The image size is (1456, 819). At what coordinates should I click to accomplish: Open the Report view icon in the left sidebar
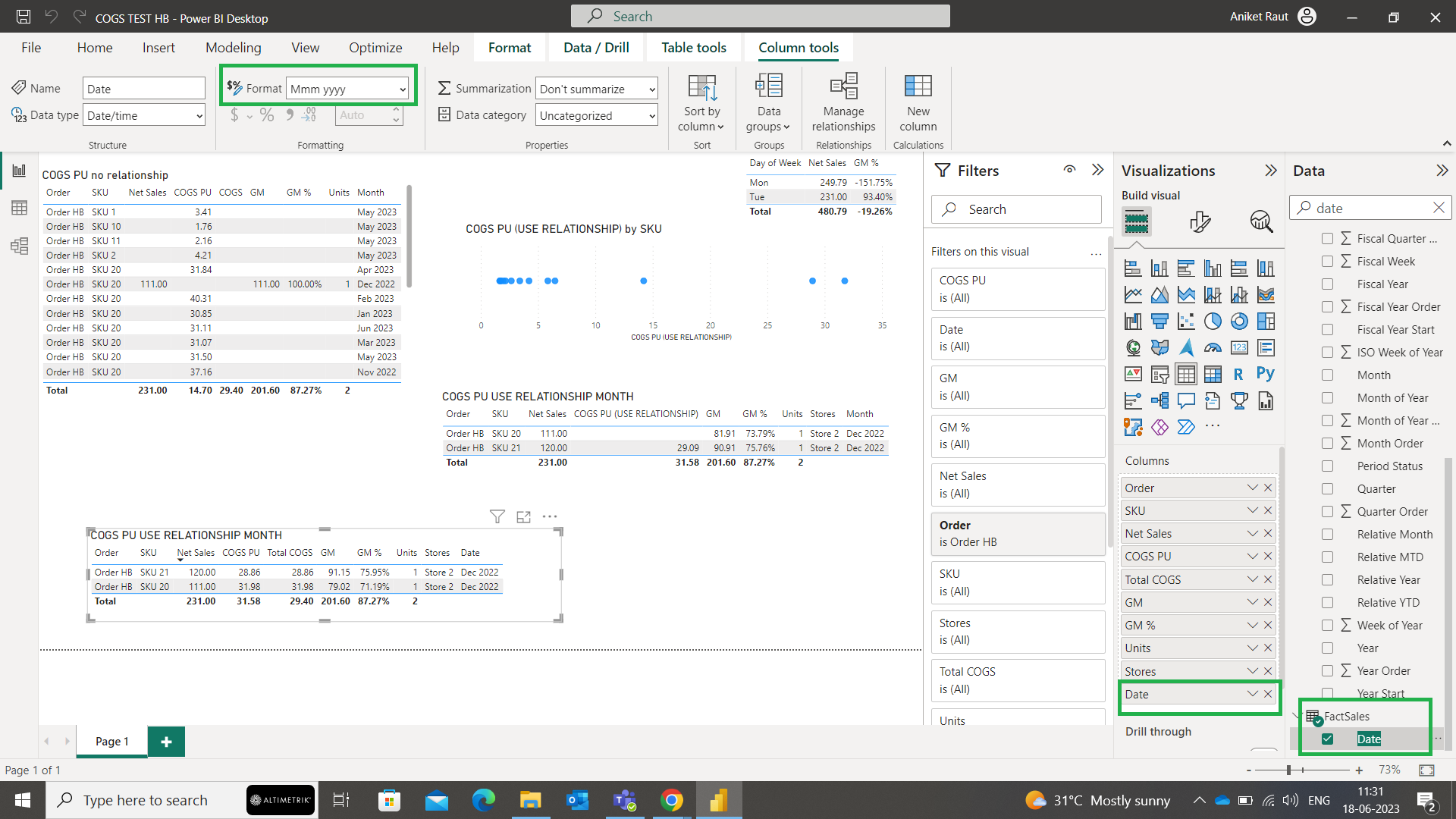(19, 171)
